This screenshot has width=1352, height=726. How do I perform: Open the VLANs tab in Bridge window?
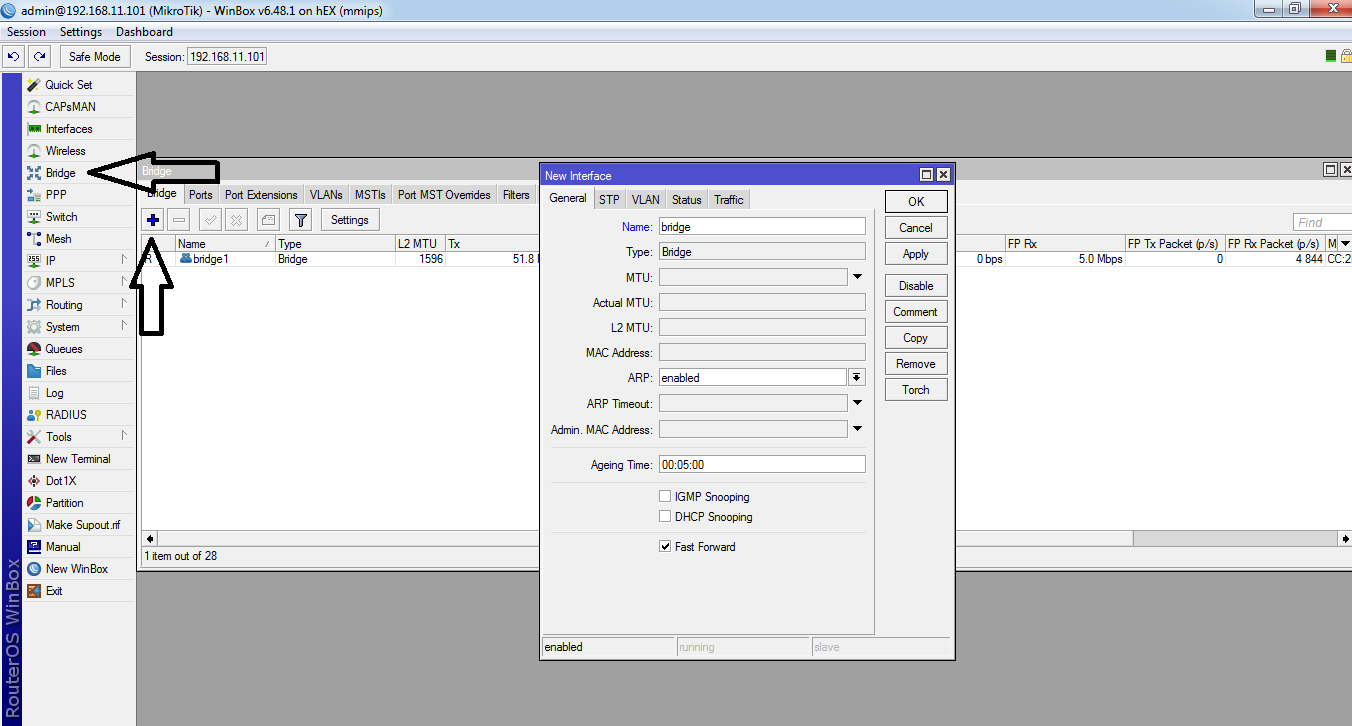[326, 195]
